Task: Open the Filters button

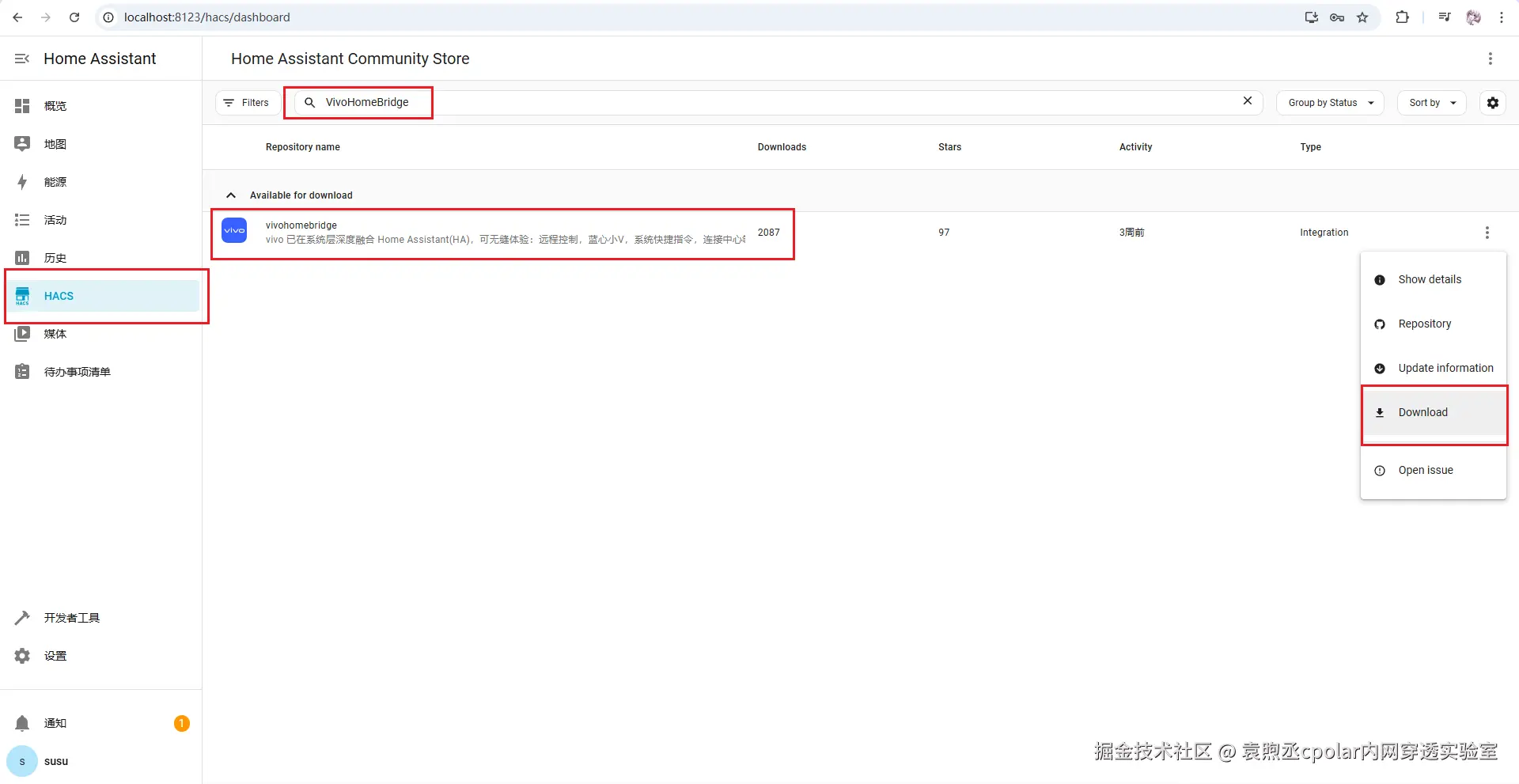Action: pos(246,103)
